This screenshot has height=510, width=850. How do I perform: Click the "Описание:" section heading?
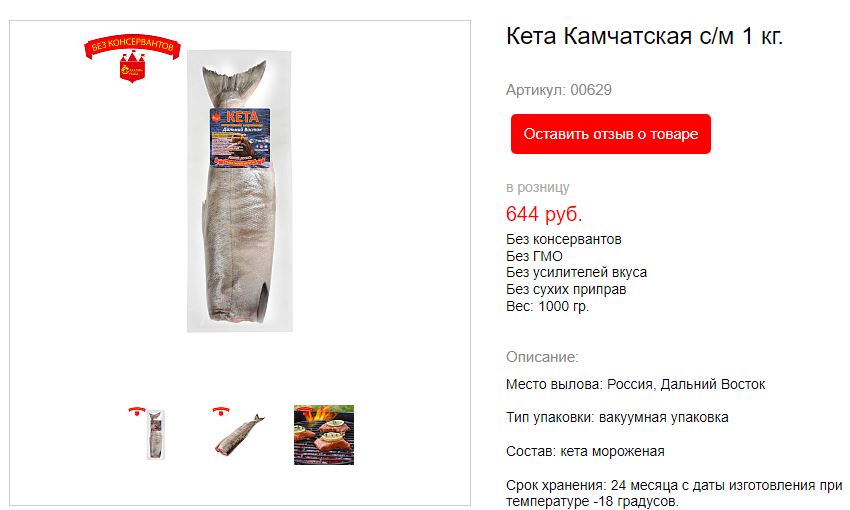(542, 357)
